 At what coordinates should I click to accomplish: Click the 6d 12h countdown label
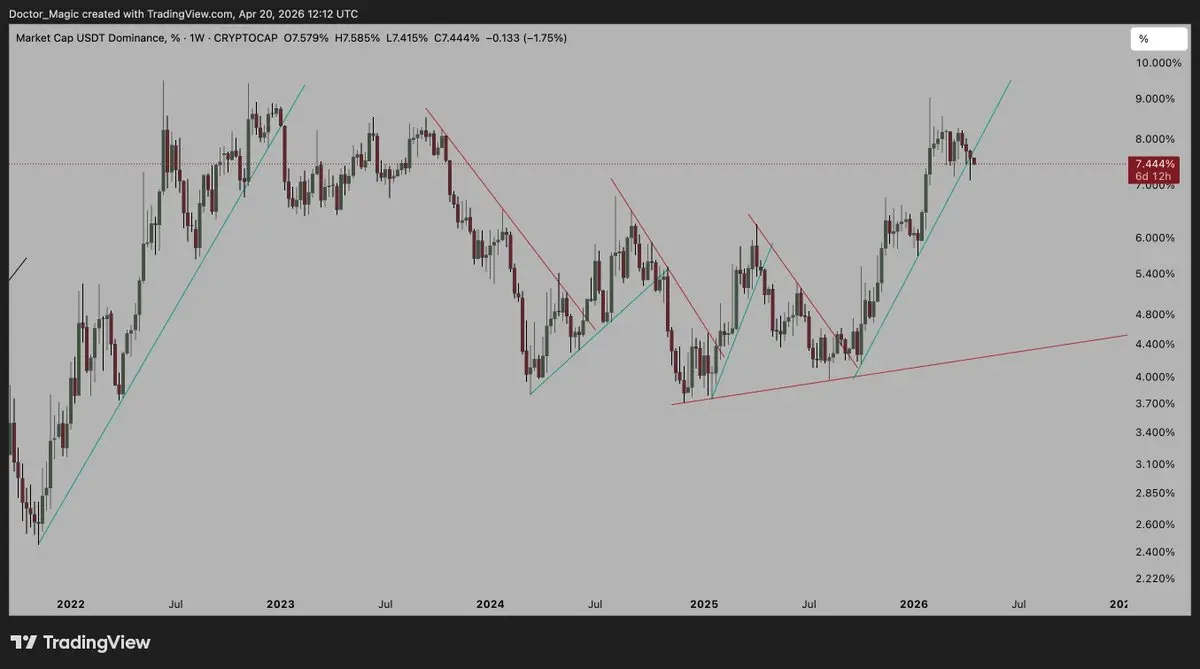click(1155, 177)
